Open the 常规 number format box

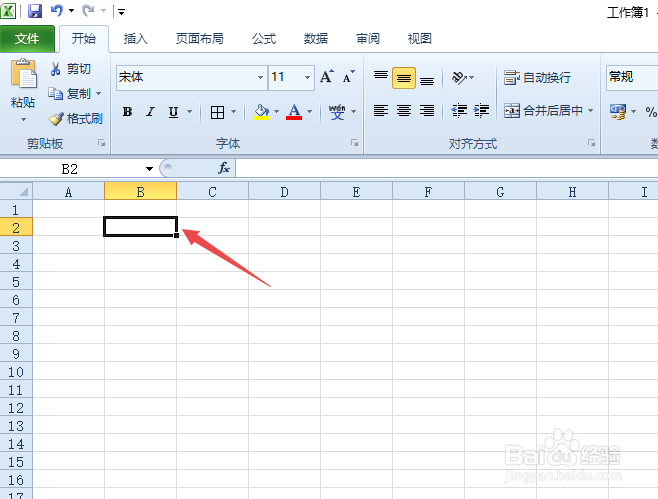632,77
